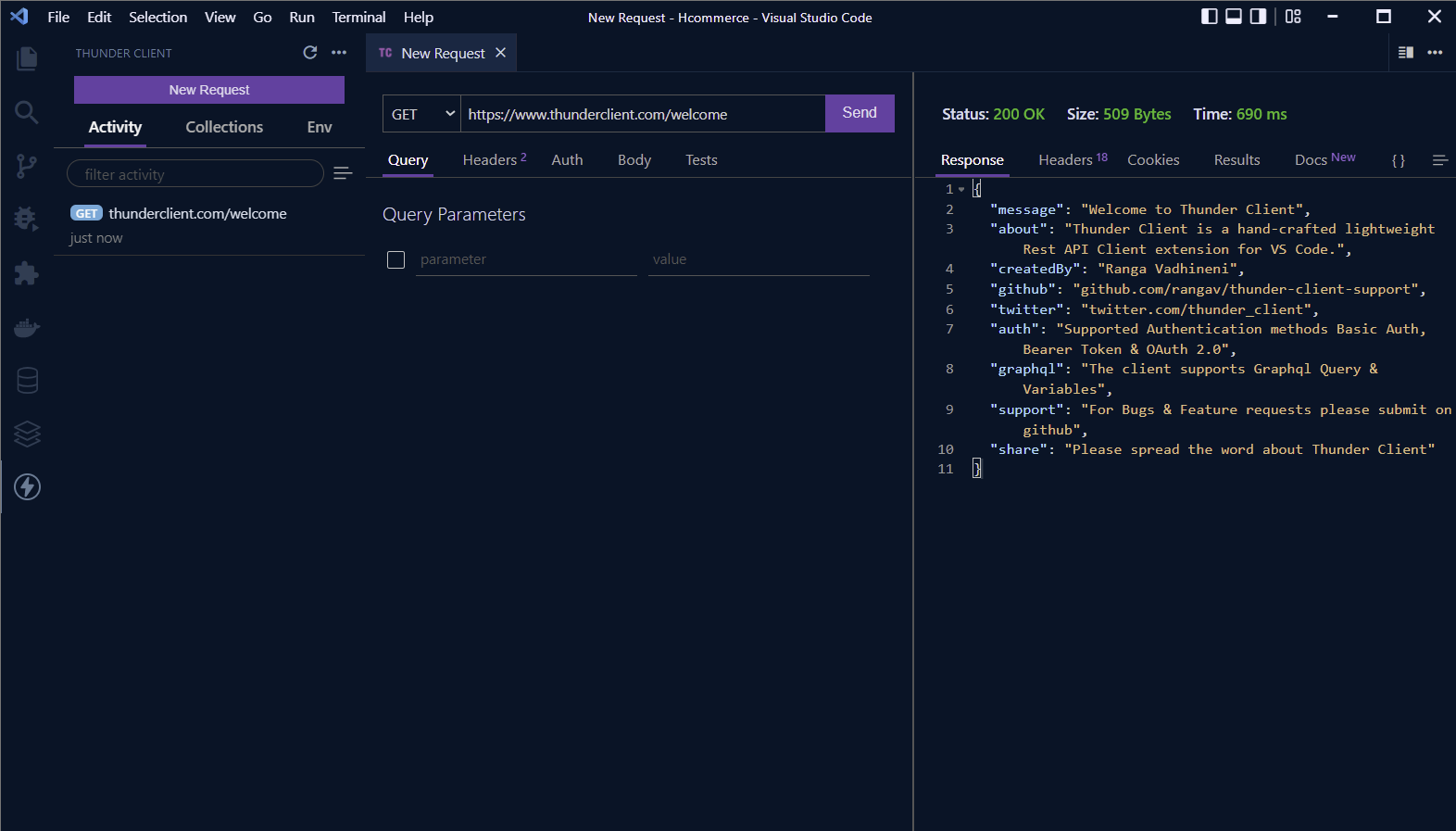This screenshot has height=831, width=1456.
Task: Switch to the Collections tab
Action: (224, 127)
